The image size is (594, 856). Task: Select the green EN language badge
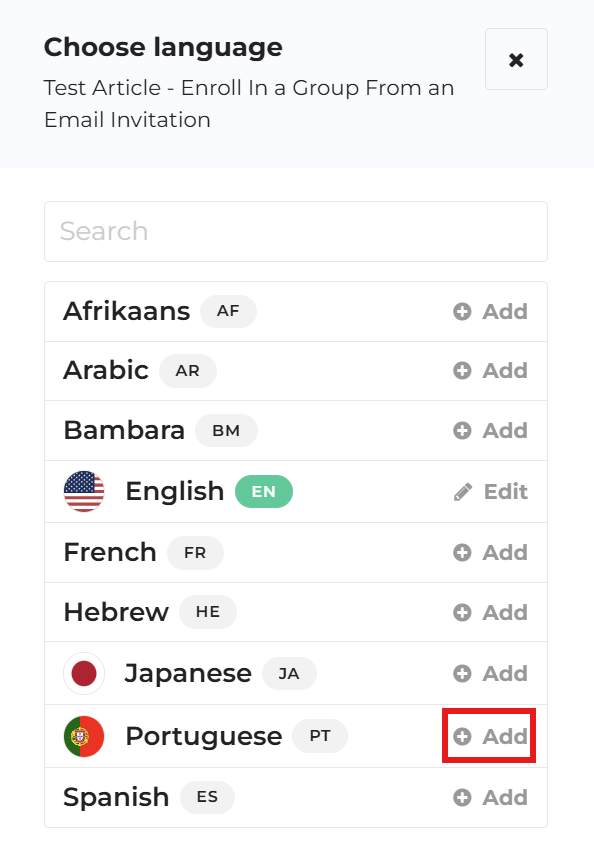pyautogui.click(x=264, y=492)
